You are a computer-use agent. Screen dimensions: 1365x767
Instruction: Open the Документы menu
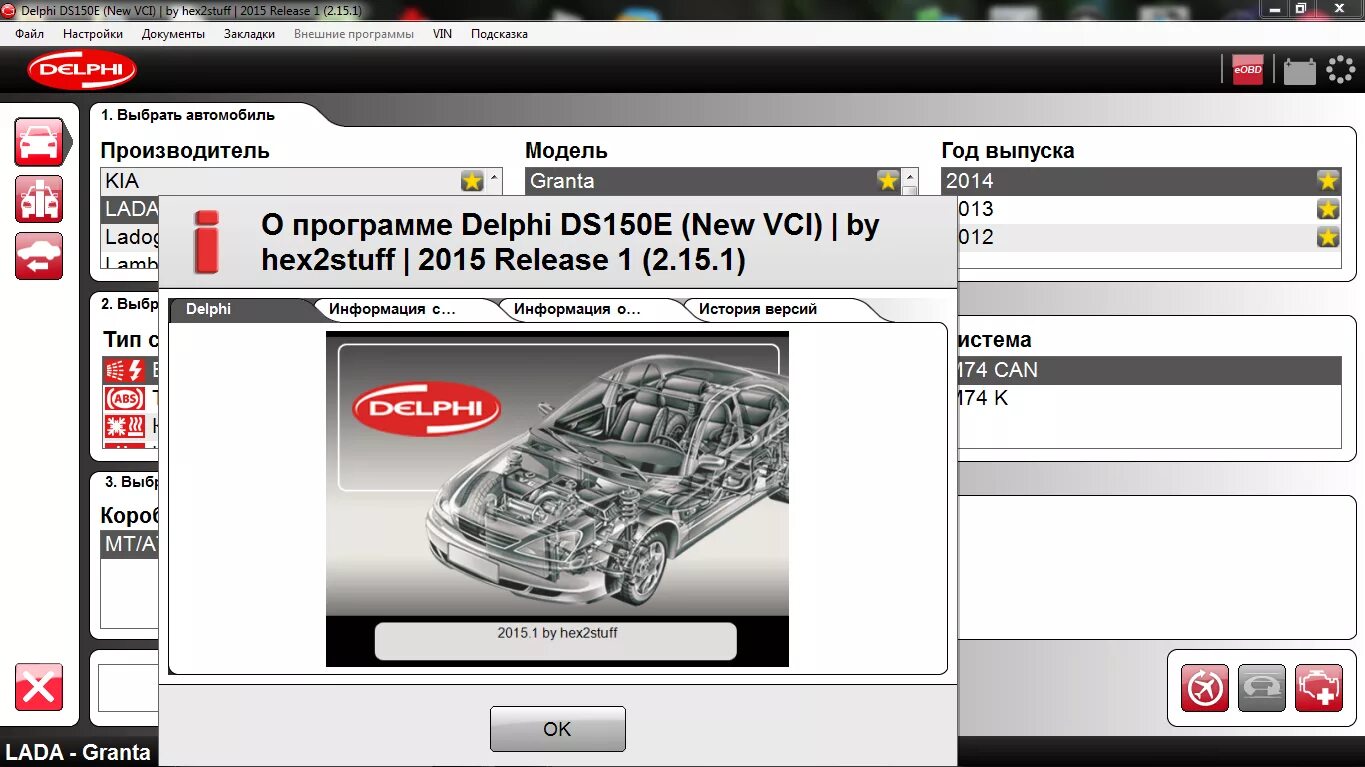pos(173,34)
